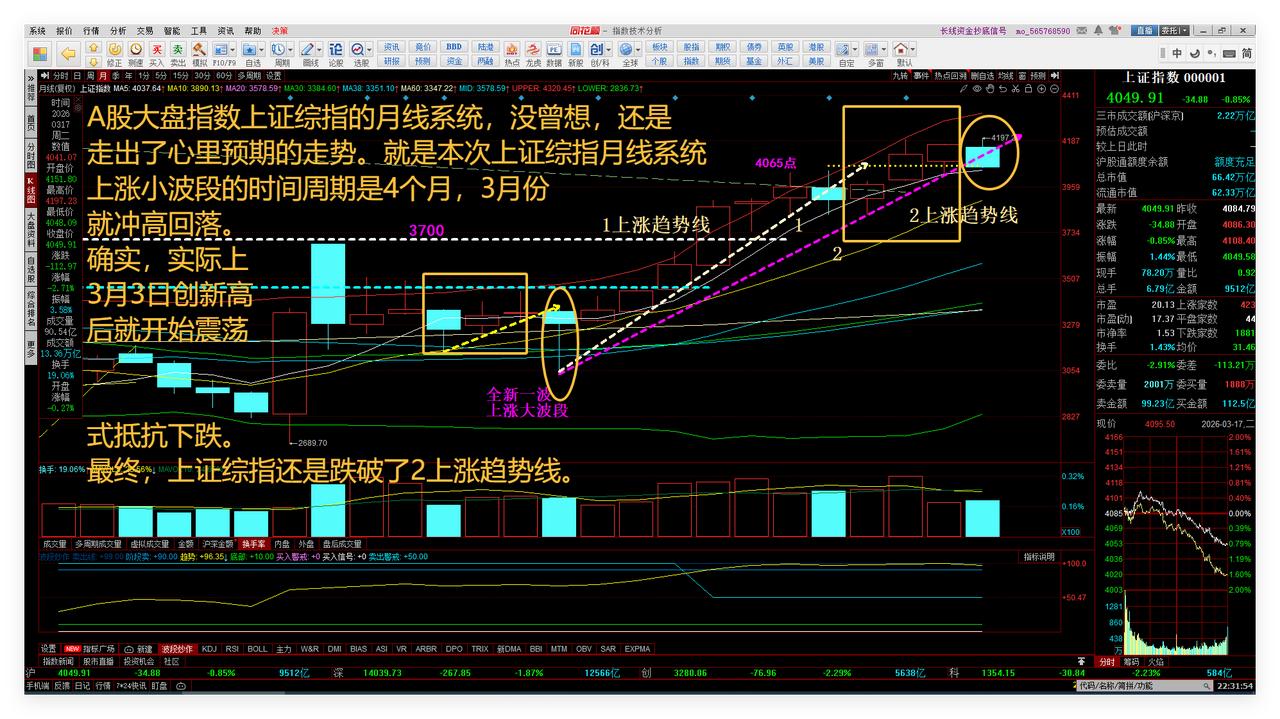Open the 系统 menu

[x=37, y=31]
